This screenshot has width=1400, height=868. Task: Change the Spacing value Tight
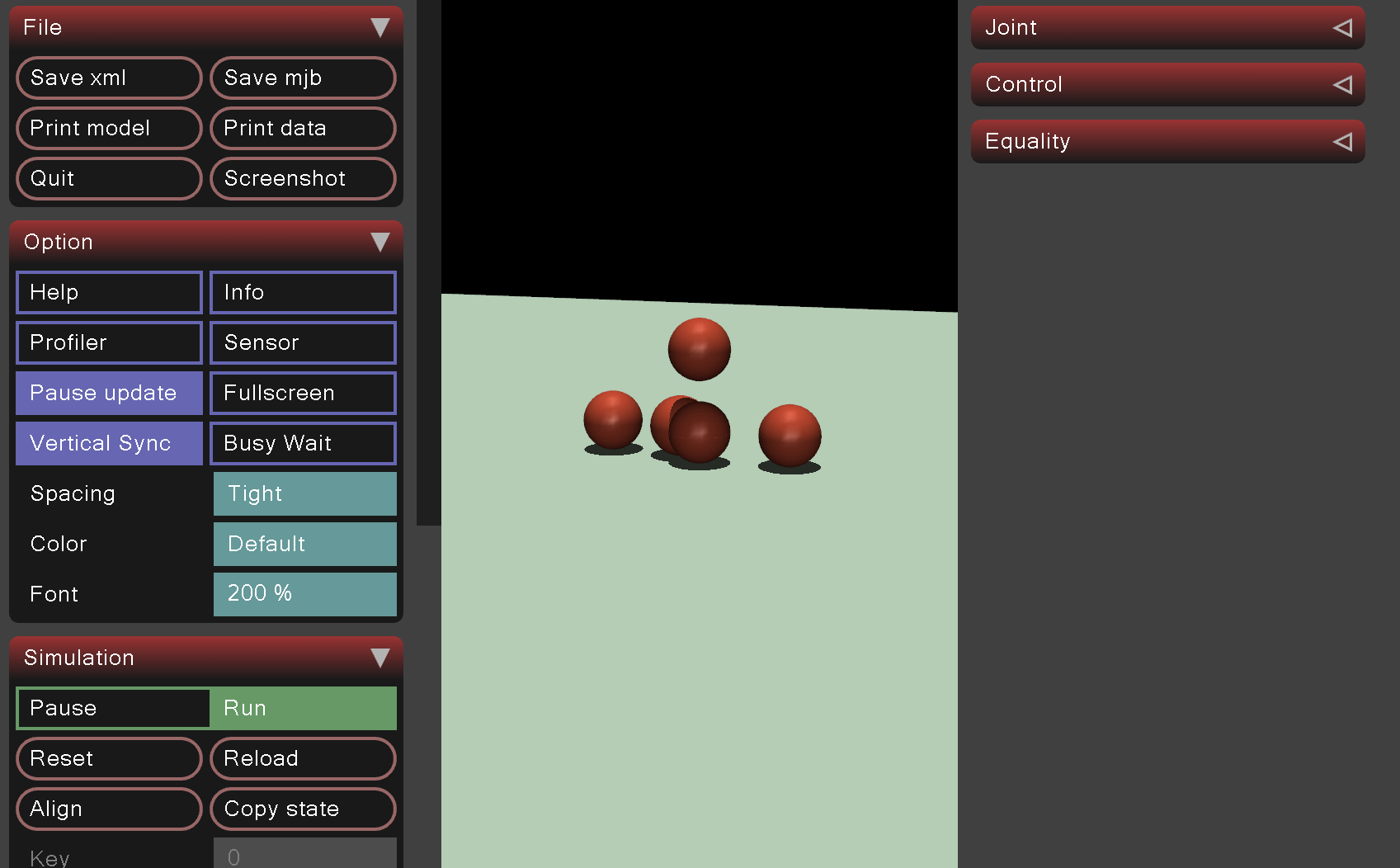(304, 493)
